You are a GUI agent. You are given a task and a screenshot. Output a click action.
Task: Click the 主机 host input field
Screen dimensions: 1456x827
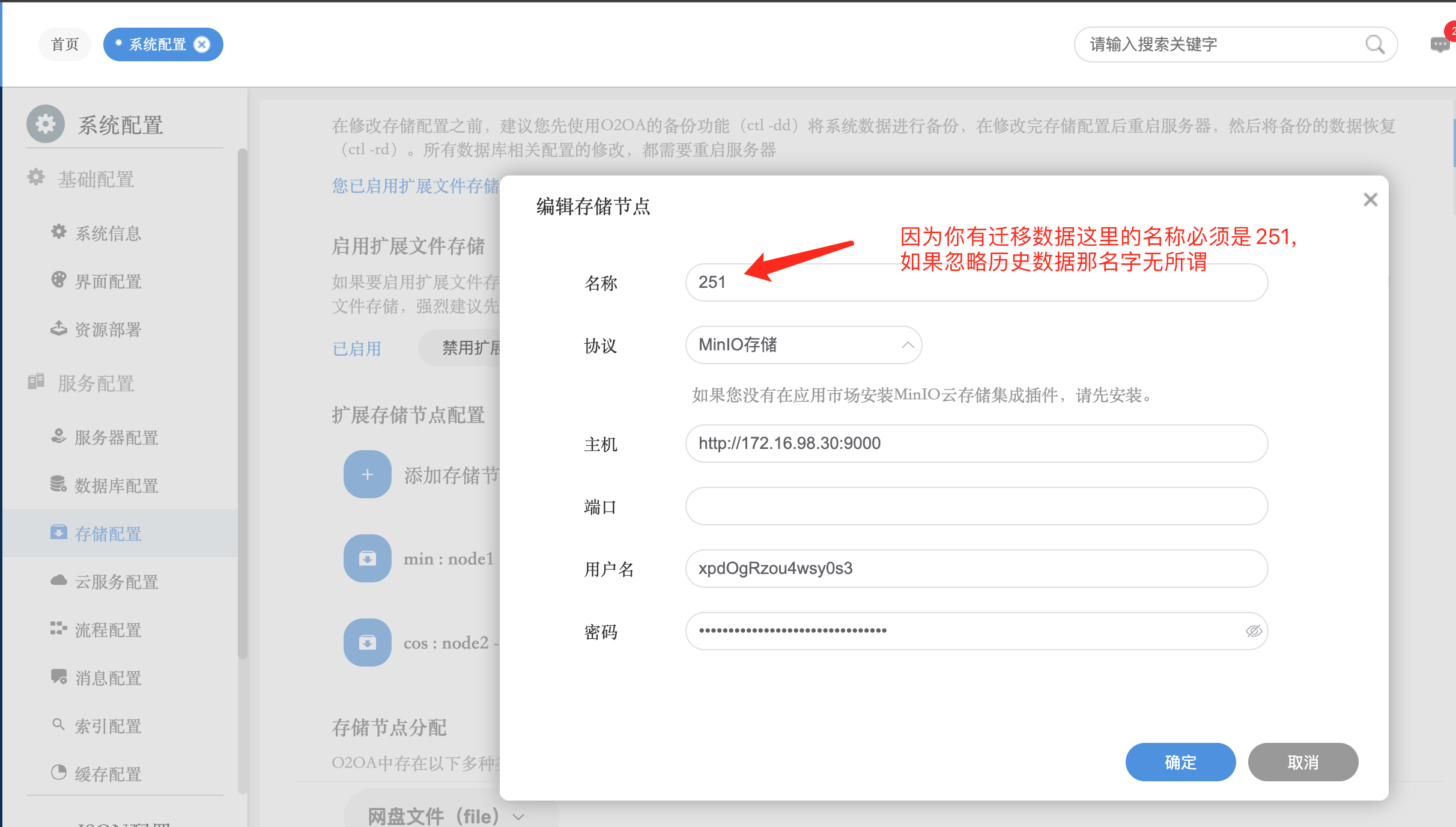(x=976, y=444)
